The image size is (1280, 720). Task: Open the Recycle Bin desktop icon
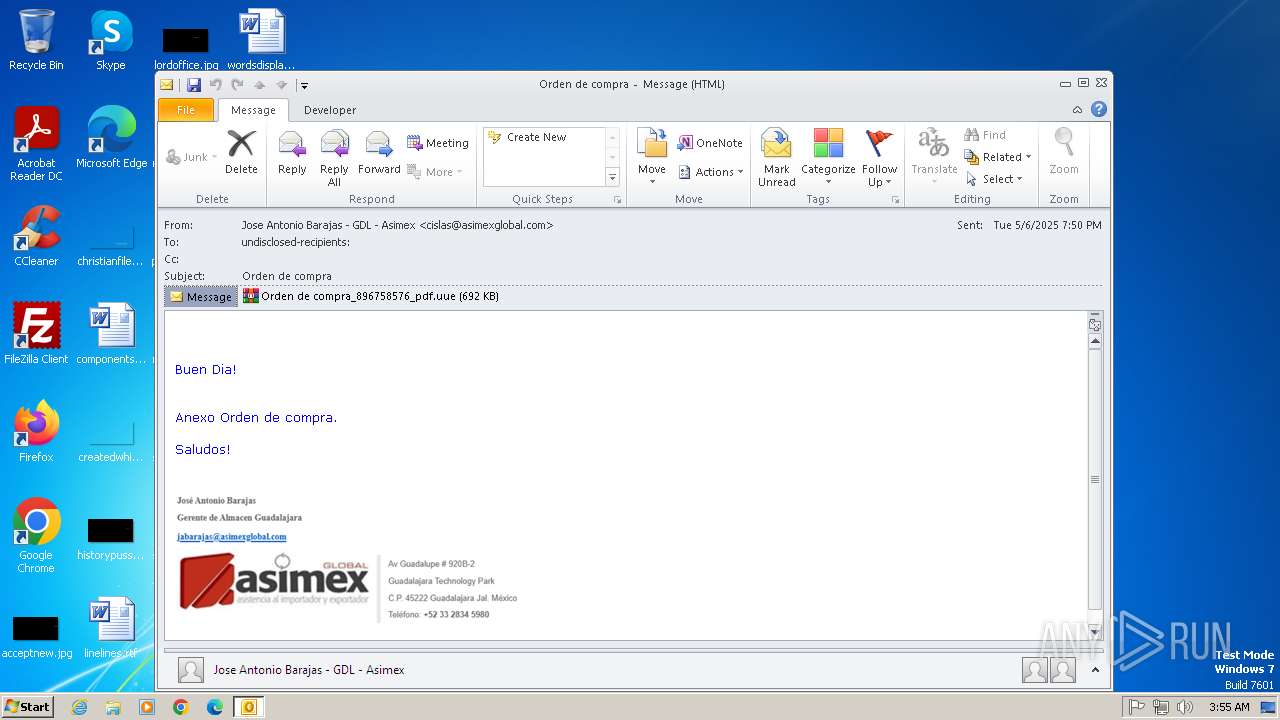click(36, 40)
